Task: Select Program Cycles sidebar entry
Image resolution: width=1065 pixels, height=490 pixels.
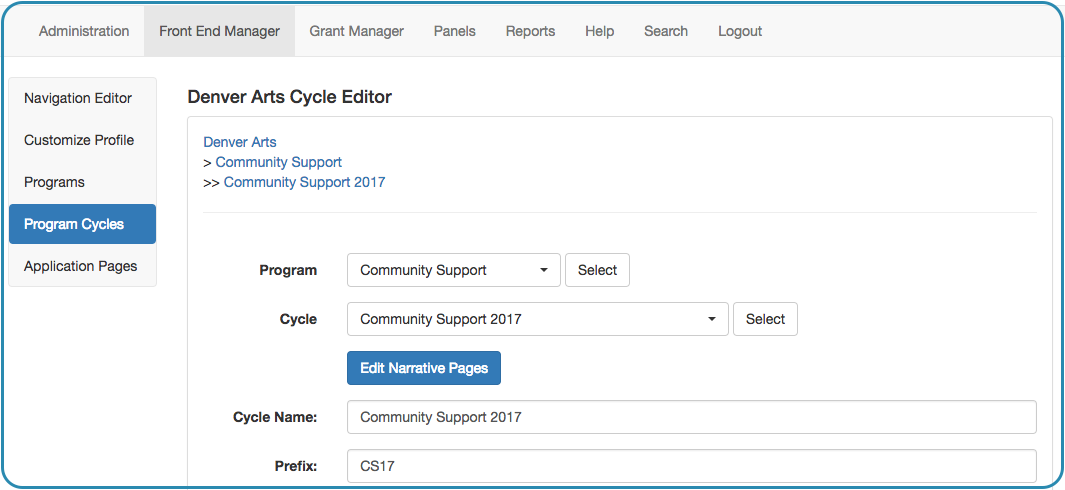Action: point(82,224)
